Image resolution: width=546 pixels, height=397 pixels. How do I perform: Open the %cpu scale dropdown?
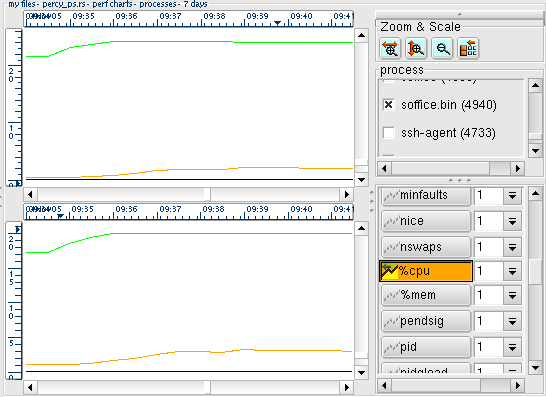pyautogui.click(x=512, y=271)
